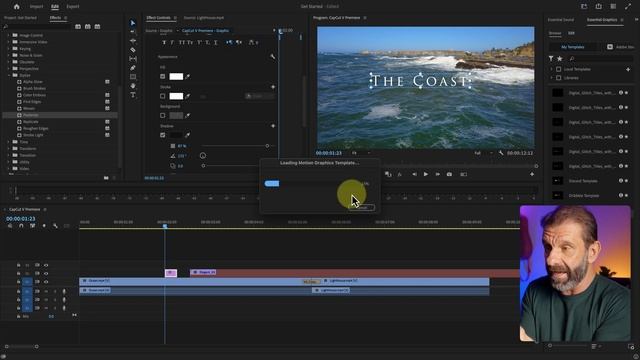Viewport: 640px width, 360px height.
Task: Check the Libraries checkbox
Action: click(558, 78)
